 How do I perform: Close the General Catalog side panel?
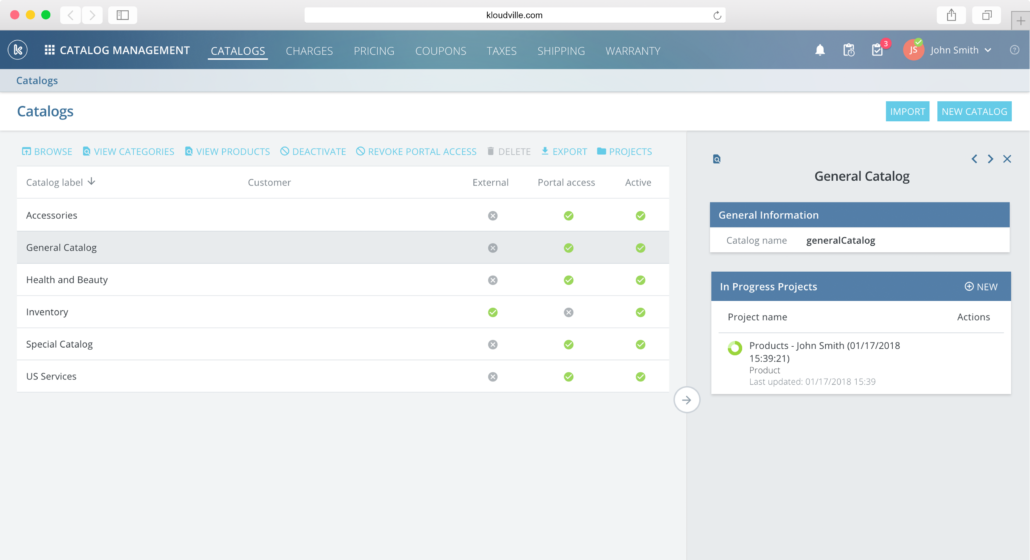pyautogui.click(x=1007, y=159)
